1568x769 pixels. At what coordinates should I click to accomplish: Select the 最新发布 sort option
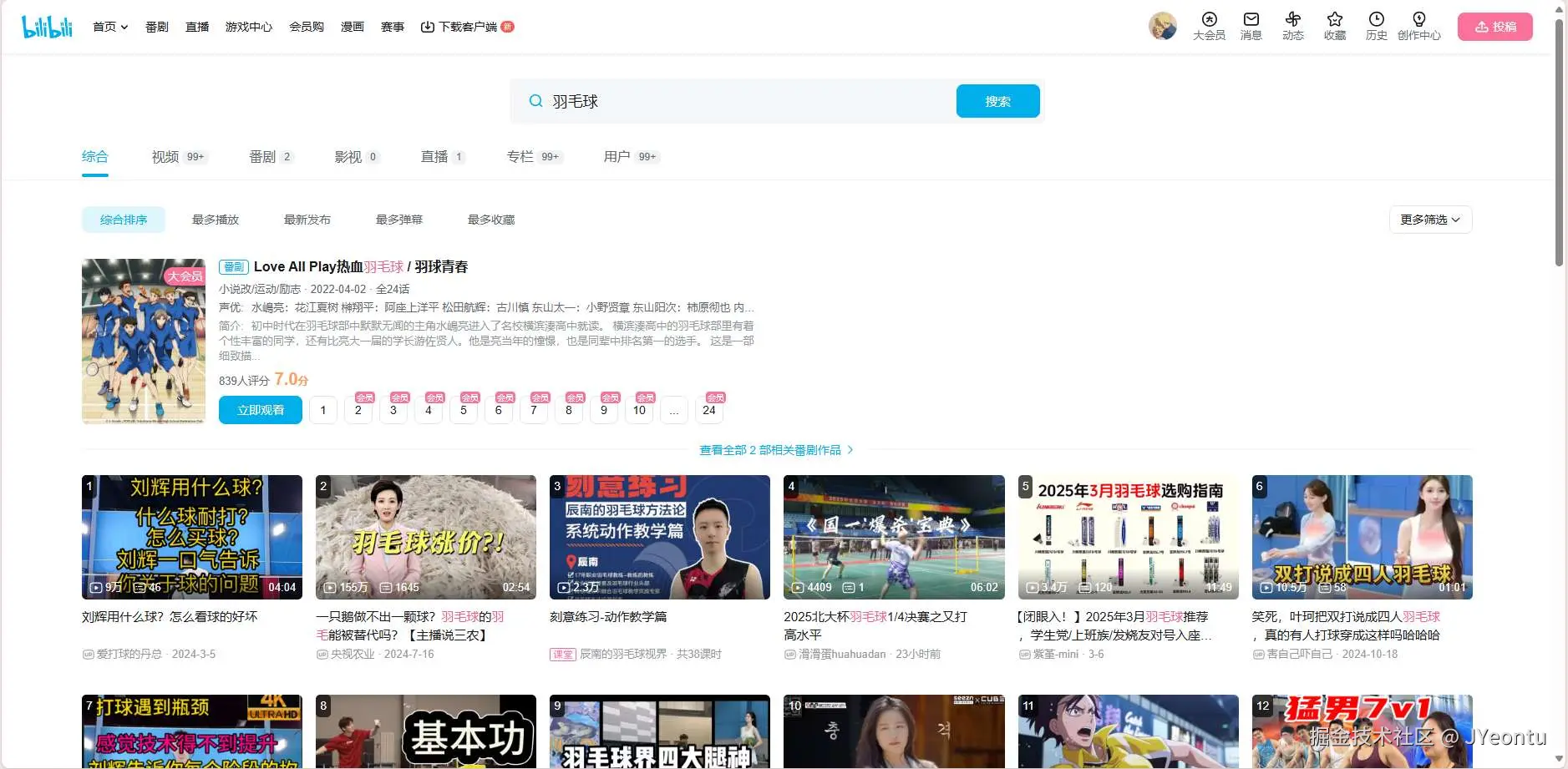point(307,220)
